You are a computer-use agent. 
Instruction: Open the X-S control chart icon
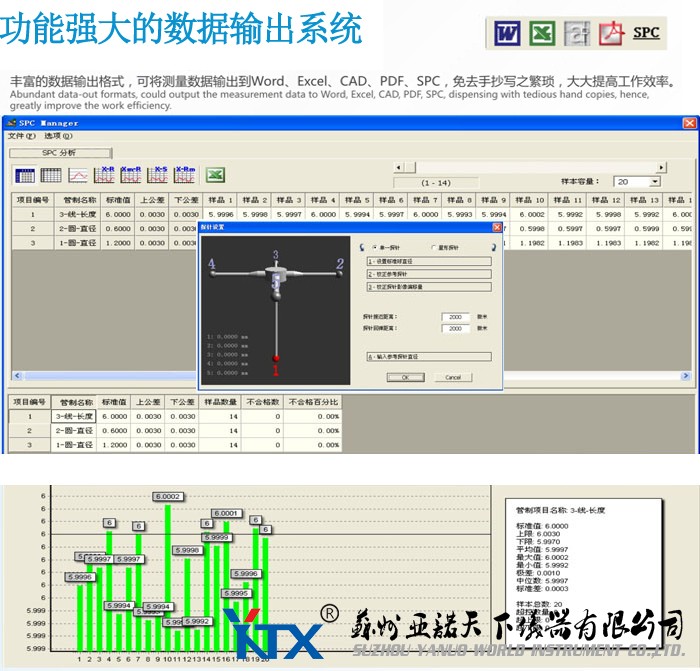(158, 175)
